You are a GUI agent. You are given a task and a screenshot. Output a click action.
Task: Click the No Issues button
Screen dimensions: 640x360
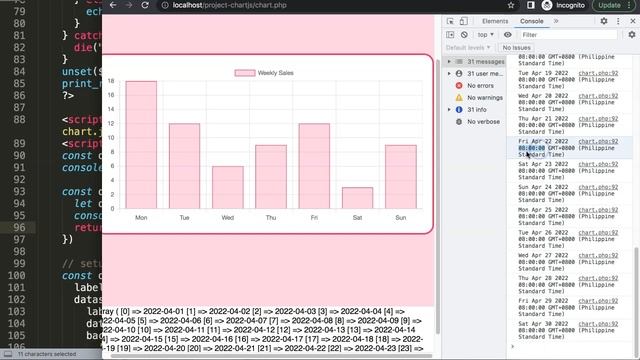coord(516,48)
